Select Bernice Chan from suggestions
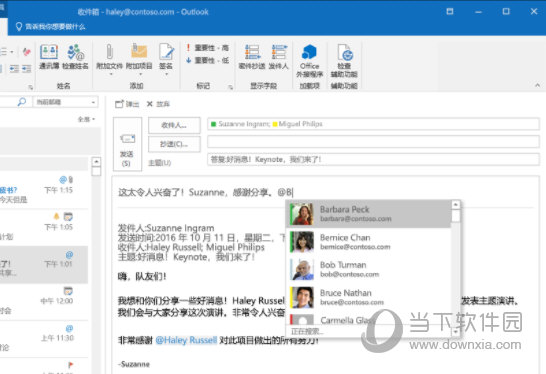Viewport: 546px width, 374px height. [368, 242]
